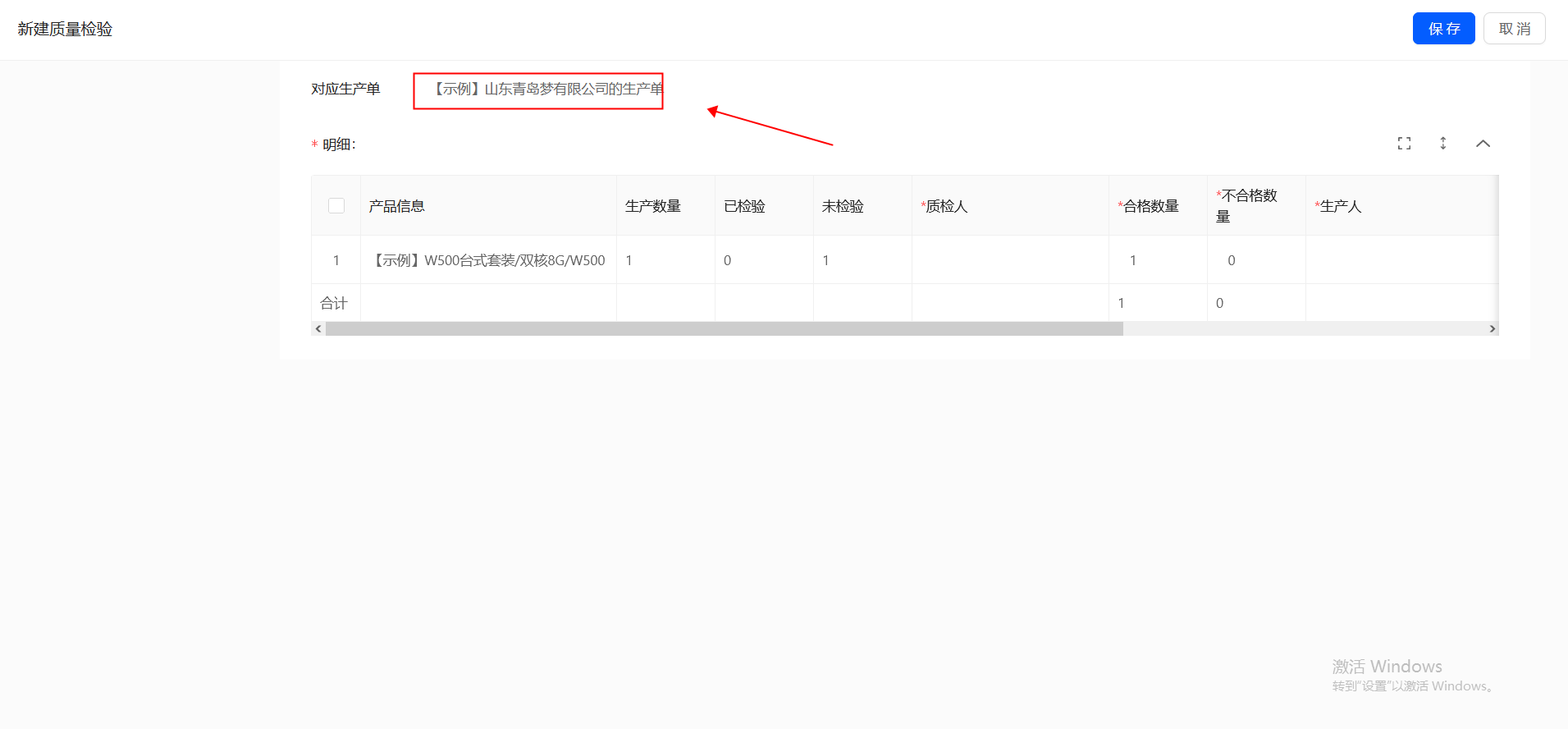Click the 新建质量检验 page title

point(65,29)
